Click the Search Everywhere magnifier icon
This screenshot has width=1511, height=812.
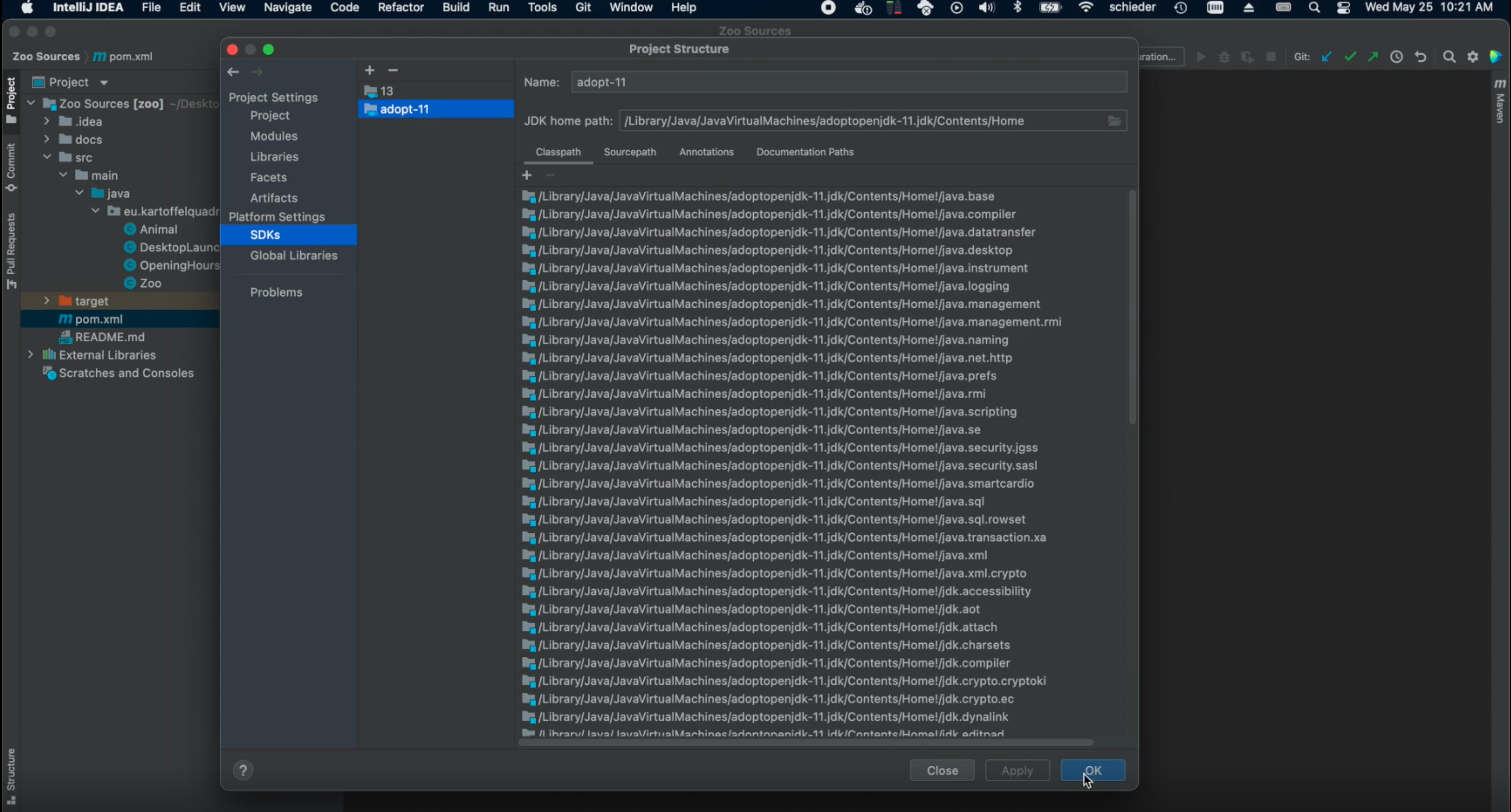pos(1449,57)
